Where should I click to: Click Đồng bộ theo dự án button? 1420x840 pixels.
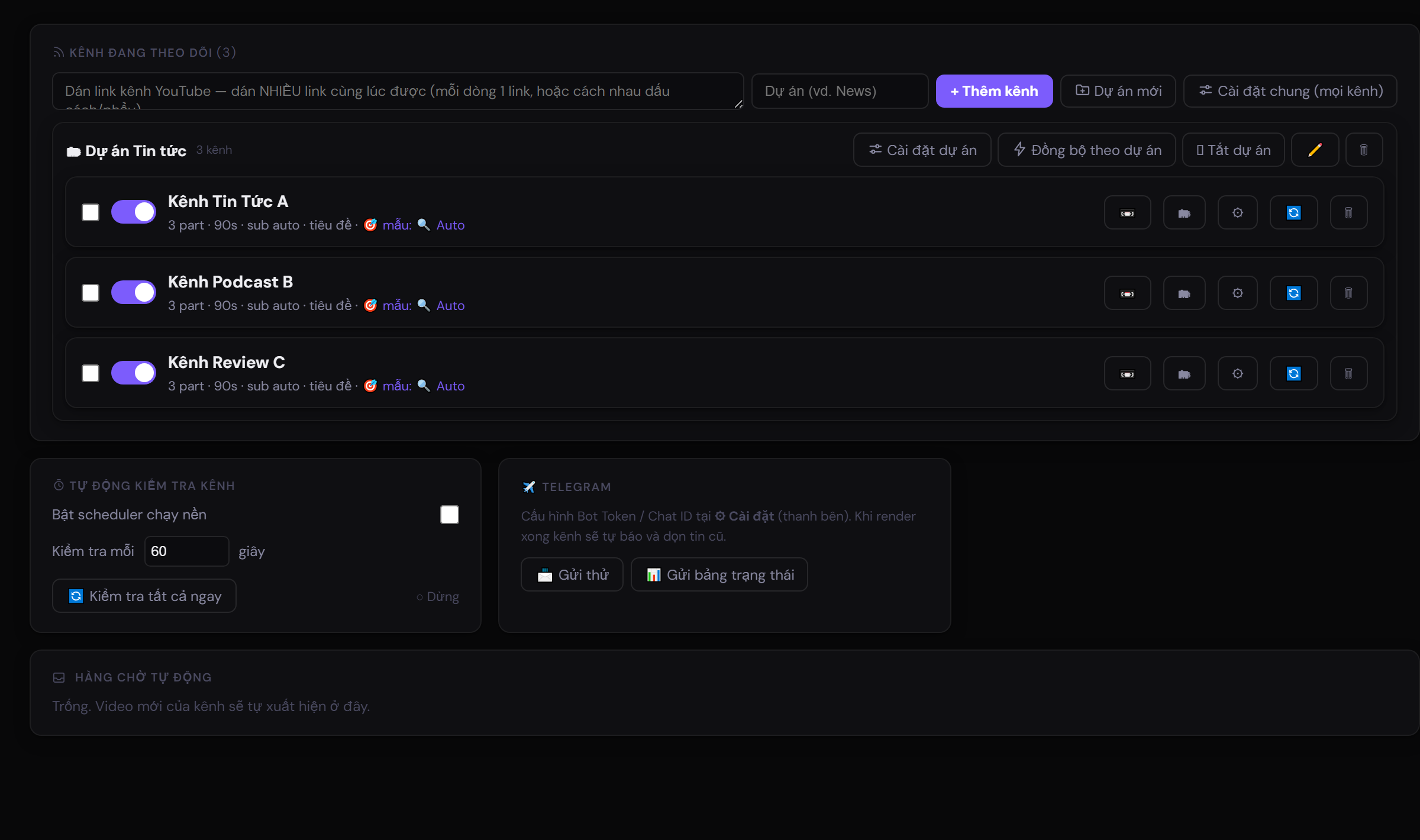pyautogui.click(x=1086, y=150)
